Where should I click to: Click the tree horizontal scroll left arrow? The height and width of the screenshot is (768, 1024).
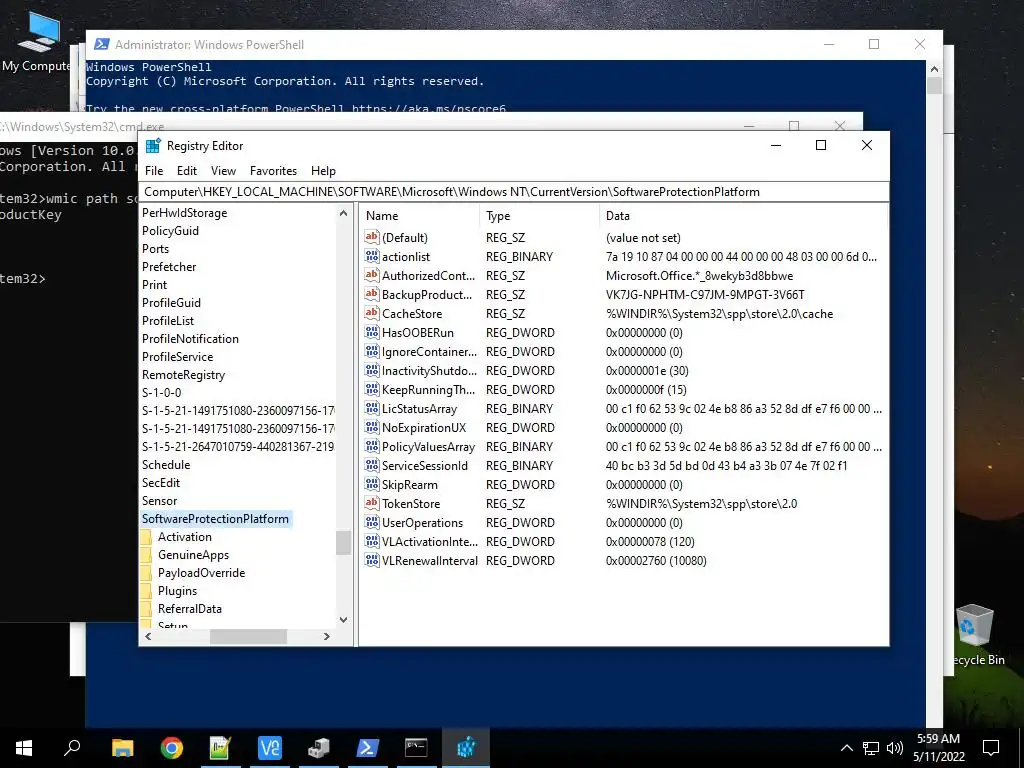tap(148, 636)
